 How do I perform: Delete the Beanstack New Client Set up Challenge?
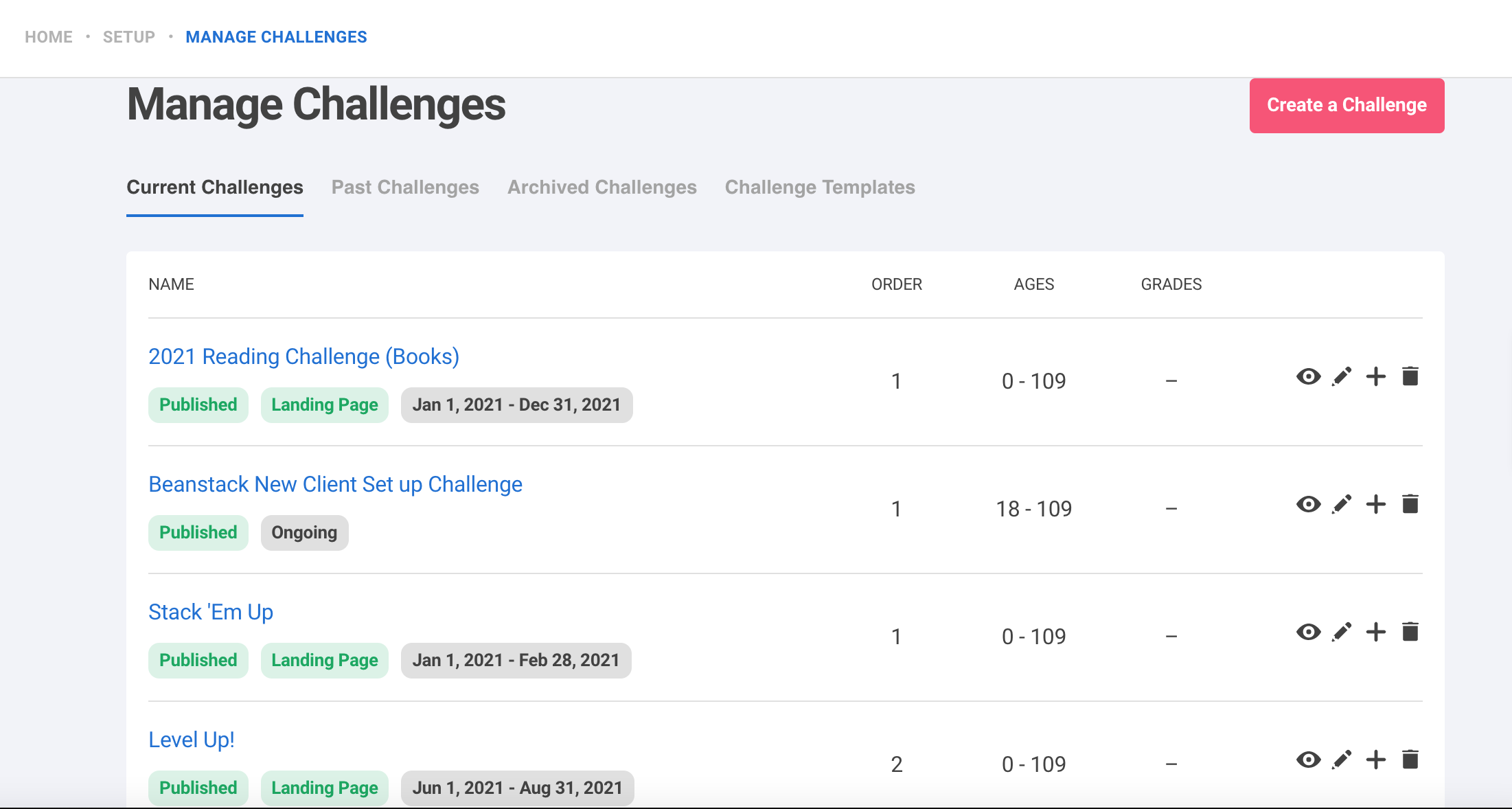(x=1410, y=504)
